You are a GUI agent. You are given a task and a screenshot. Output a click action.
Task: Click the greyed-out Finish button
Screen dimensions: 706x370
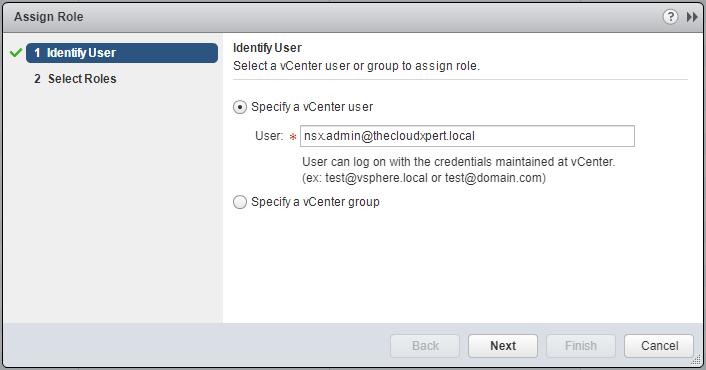(581, 346)
